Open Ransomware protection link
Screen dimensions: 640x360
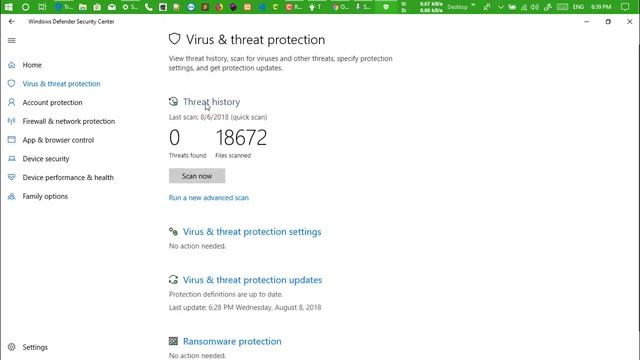(232, 341)
